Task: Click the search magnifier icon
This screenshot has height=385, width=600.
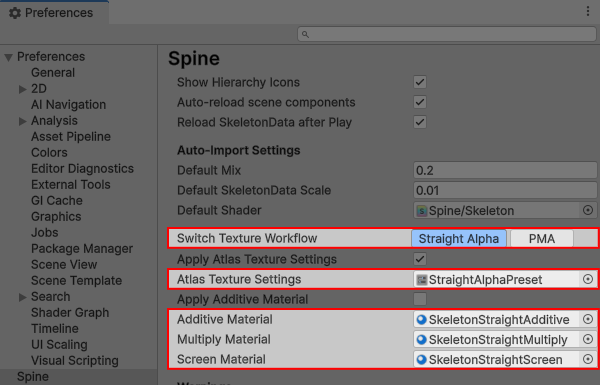Action: 305,34
